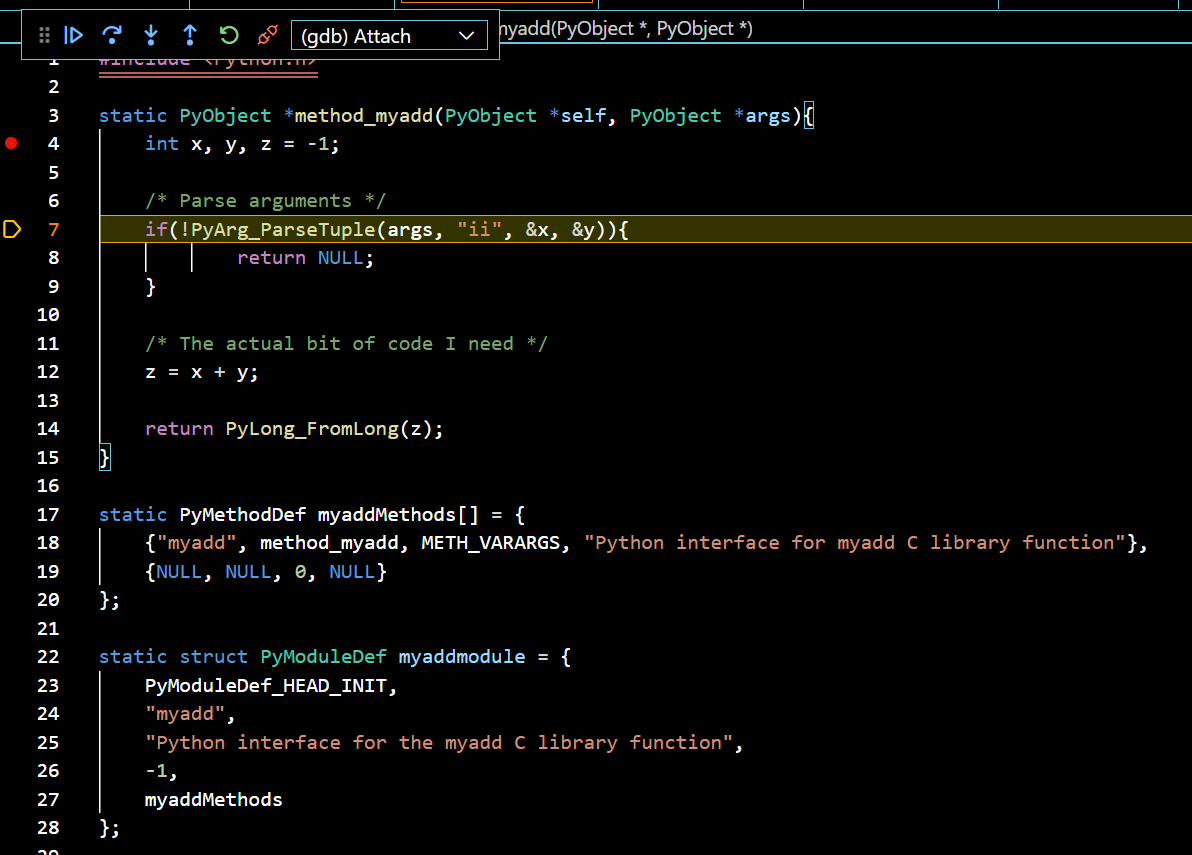Click the Step Over icon

pyautogui.click(x=112, y=35)
